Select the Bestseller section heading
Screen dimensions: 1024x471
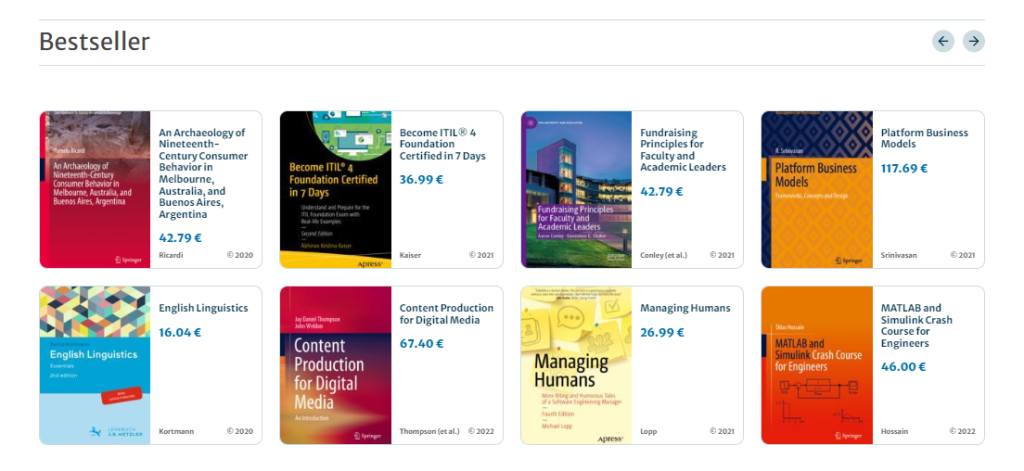click(x=95, y=42)
